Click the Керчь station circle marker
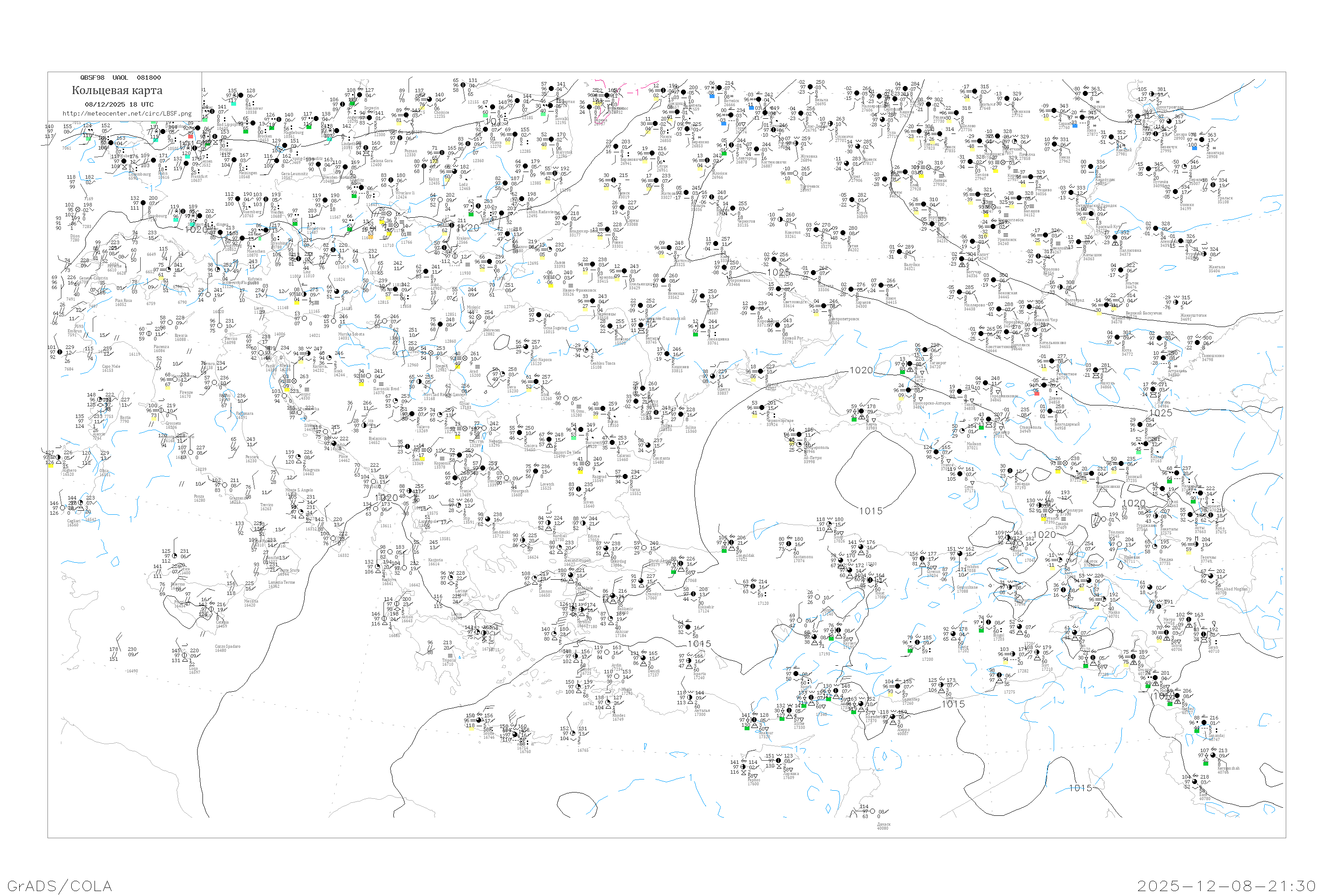Screen dimensions: 1344x896 pos(862,411)
